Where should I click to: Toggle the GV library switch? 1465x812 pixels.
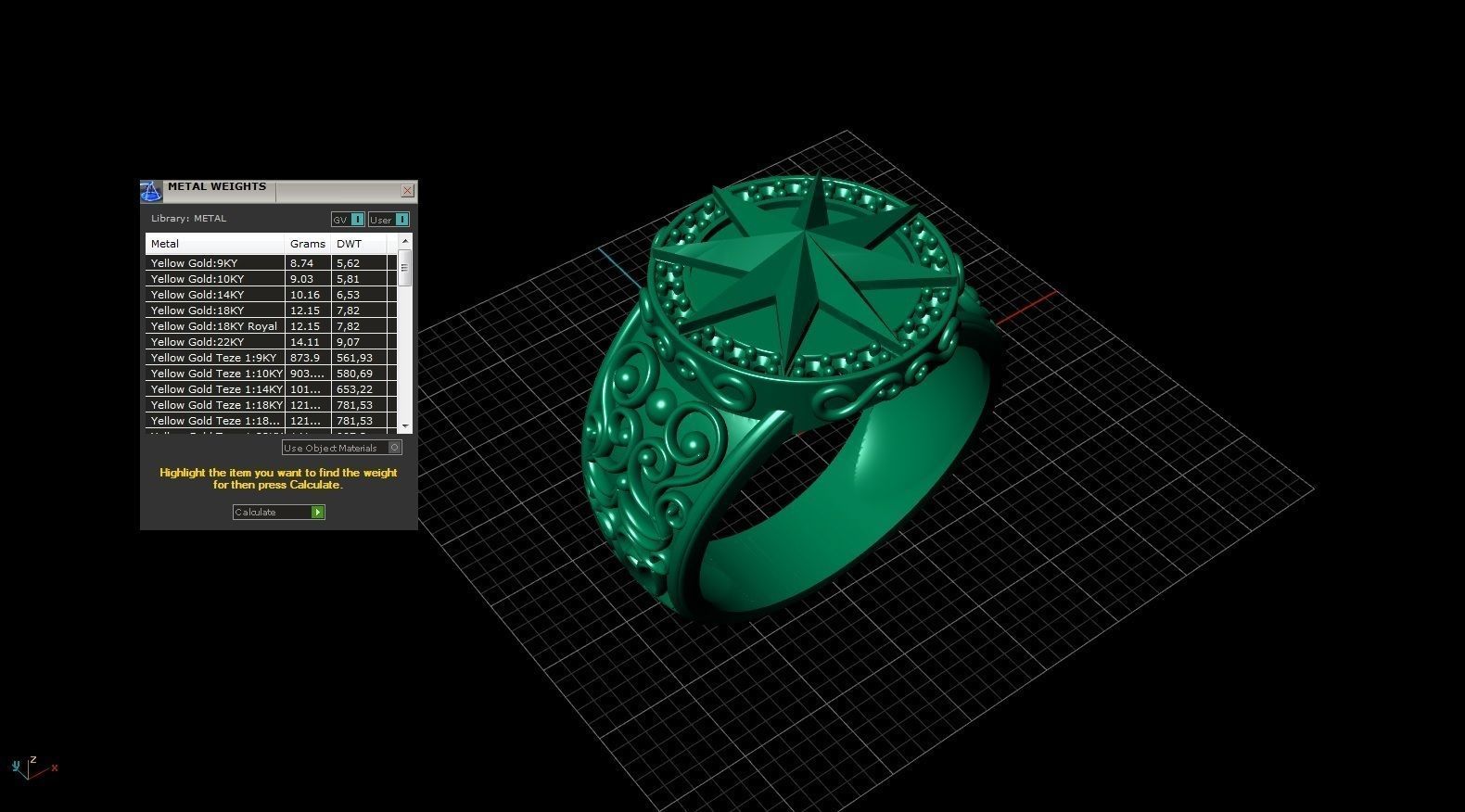(x=348, y=220)
